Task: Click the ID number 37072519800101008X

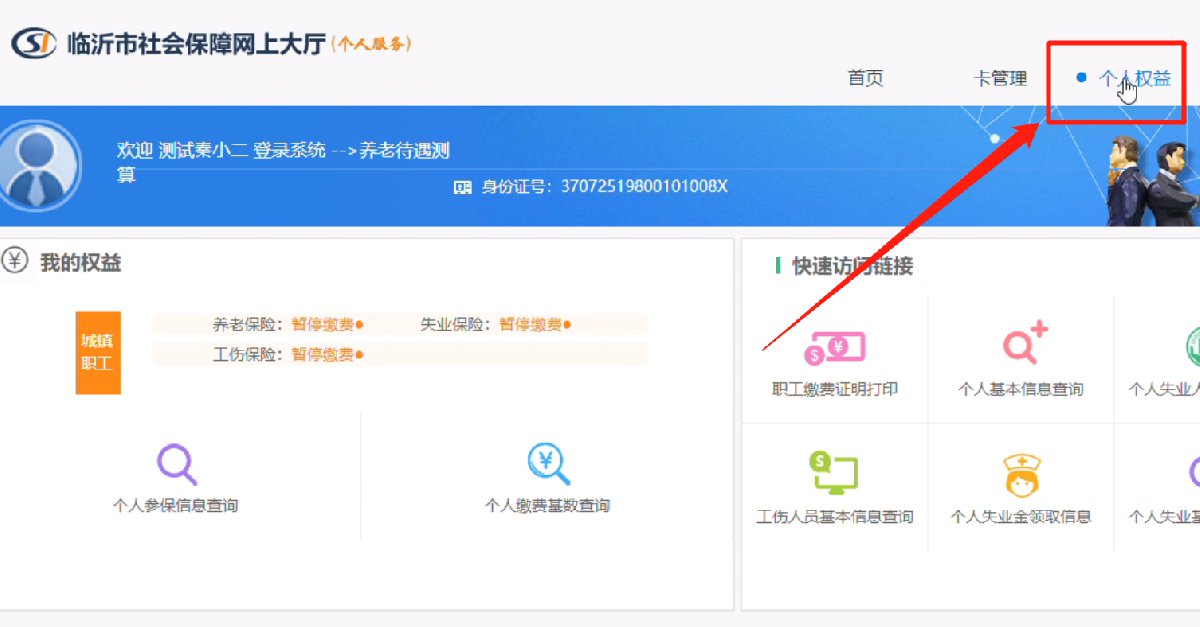Action: point(644,186)
